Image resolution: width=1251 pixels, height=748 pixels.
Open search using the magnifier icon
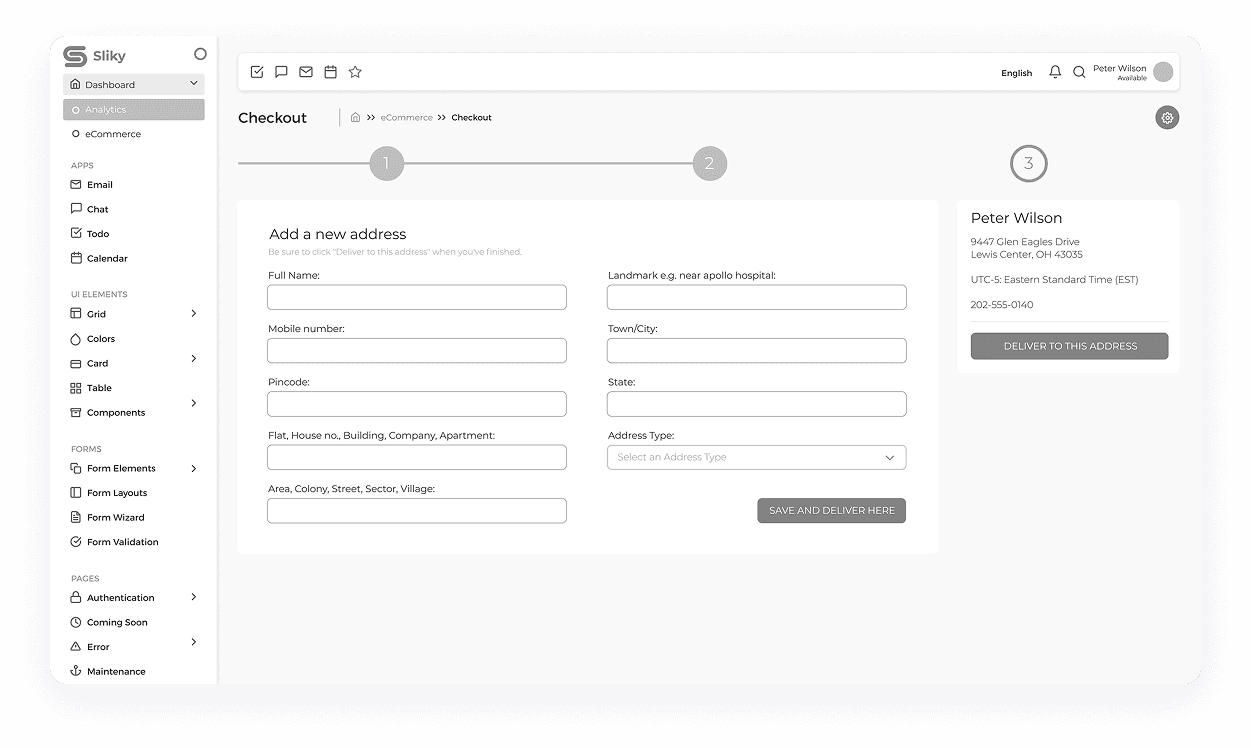(1079, 71)
